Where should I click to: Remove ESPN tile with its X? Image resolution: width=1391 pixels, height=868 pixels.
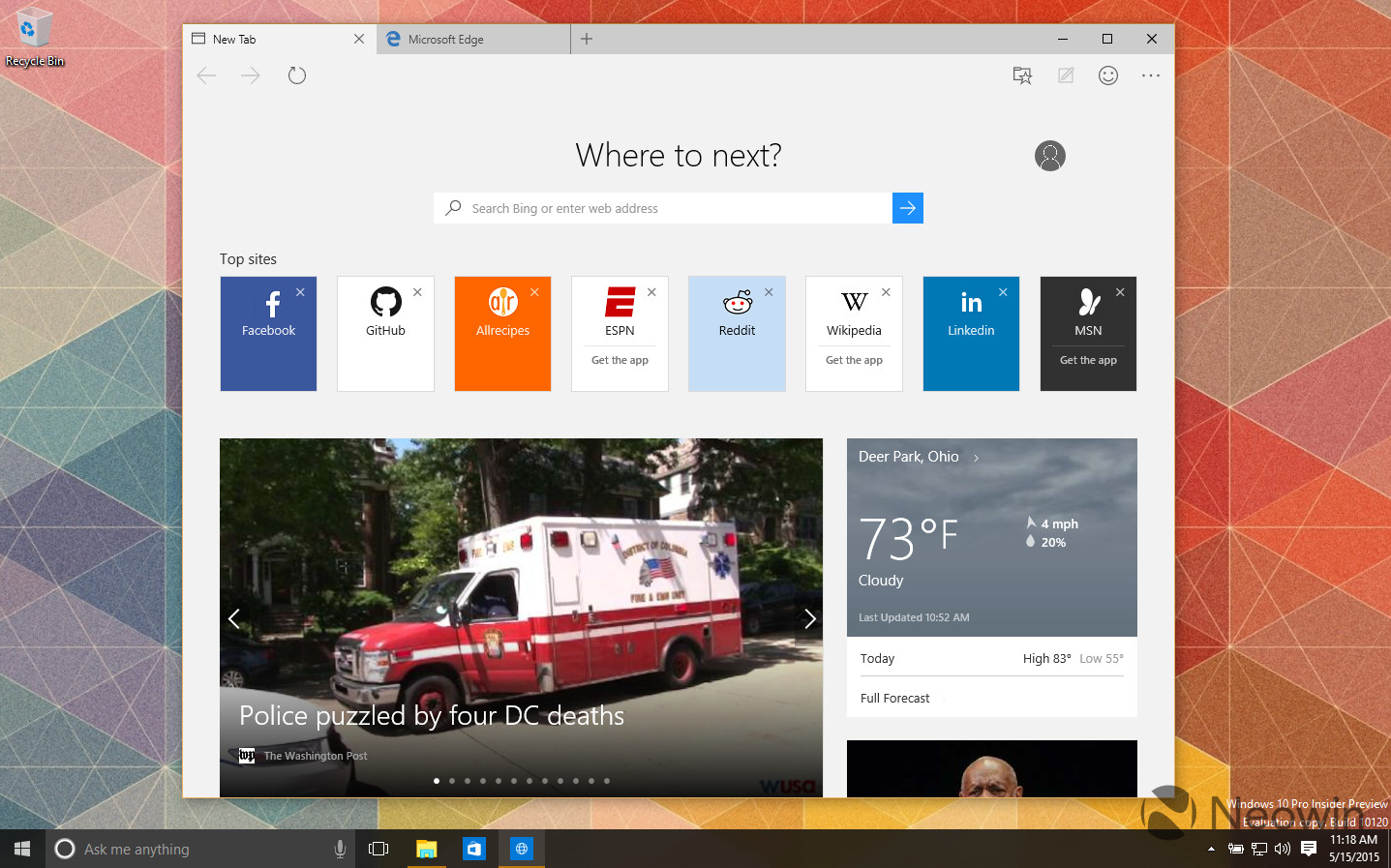[x=651, y=292]
